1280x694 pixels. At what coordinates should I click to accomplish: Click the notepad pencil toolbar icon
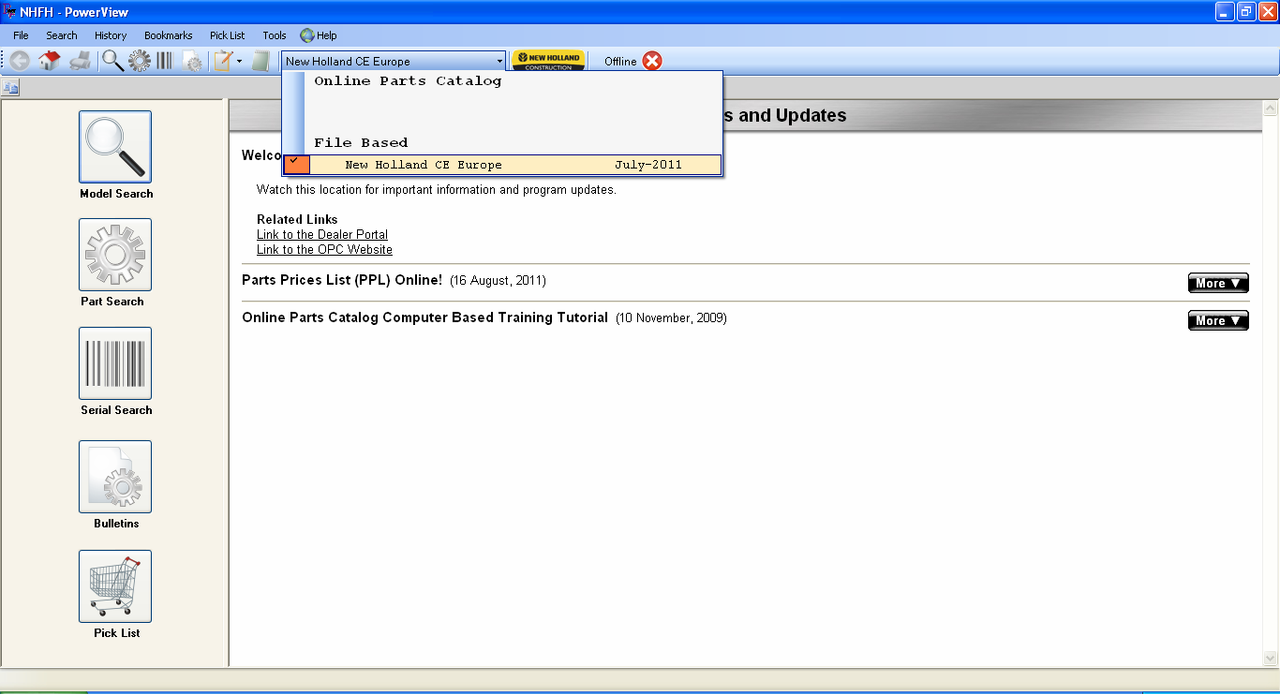[x=223, y=61]
